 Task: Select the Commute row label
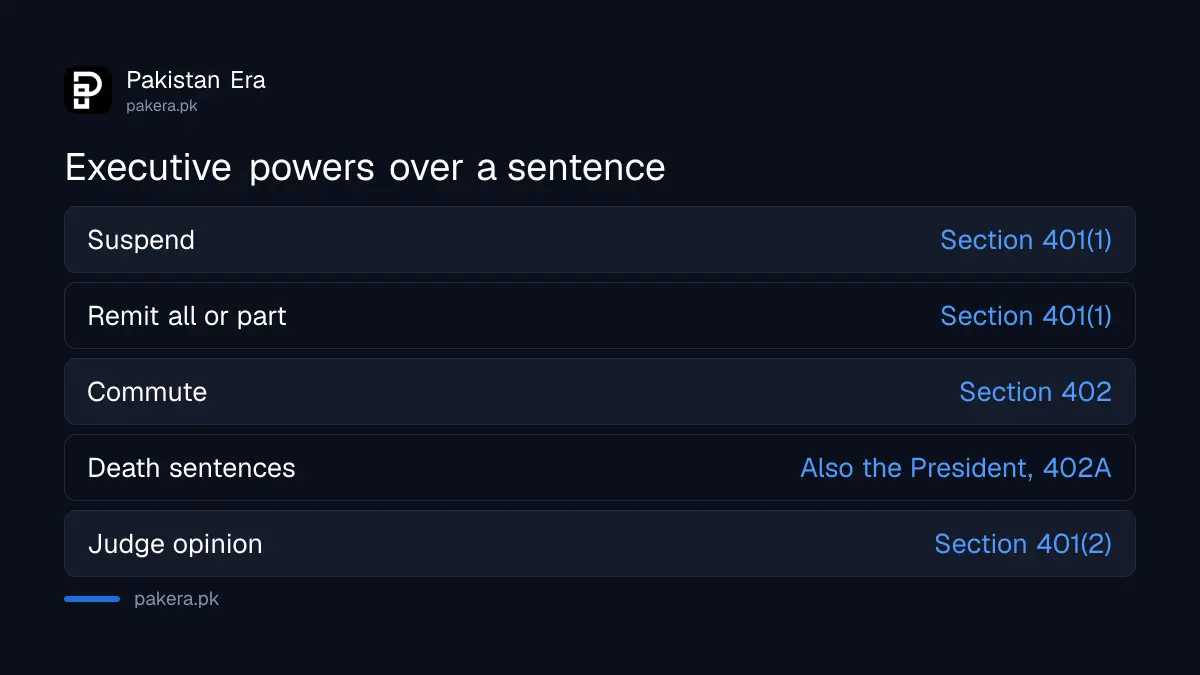pos(147,392)
